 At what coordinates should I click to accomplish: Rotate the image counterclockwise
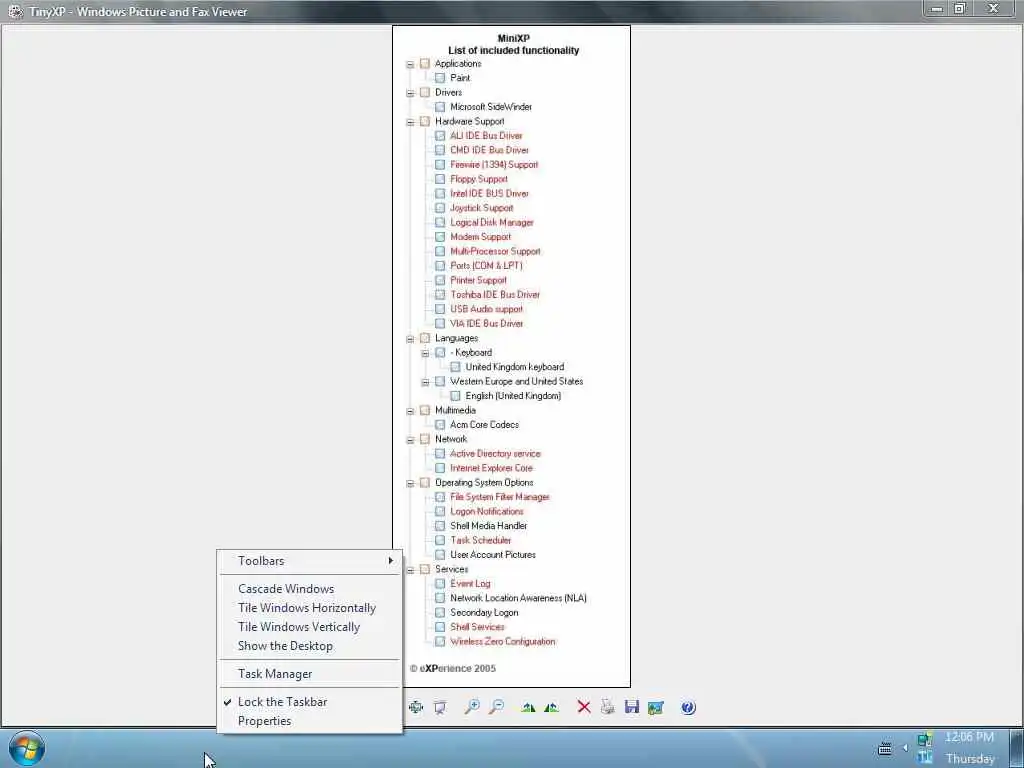552,707
